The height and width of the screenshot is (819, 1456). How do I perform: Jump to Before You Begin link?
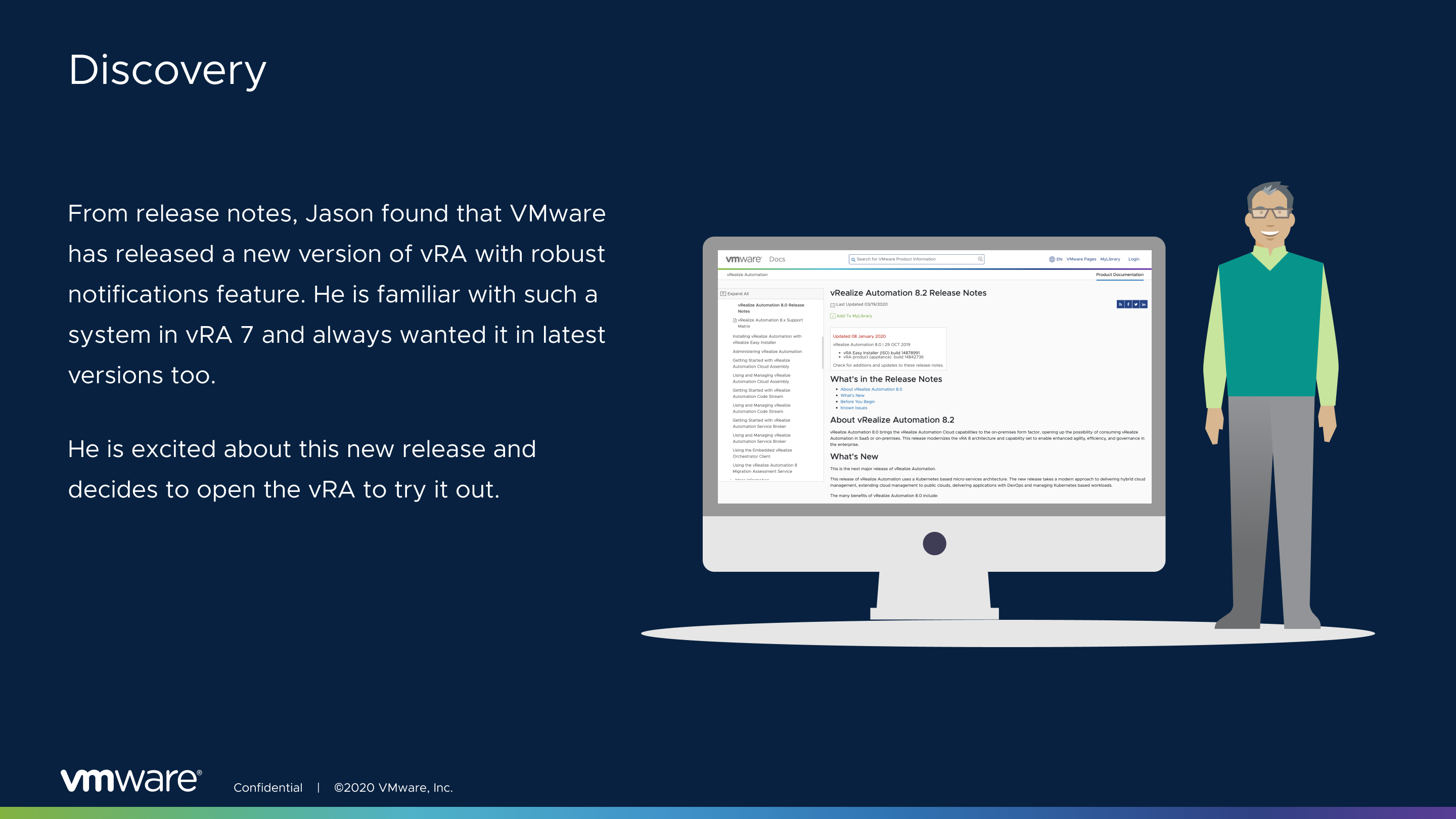(x=857, y=401)
